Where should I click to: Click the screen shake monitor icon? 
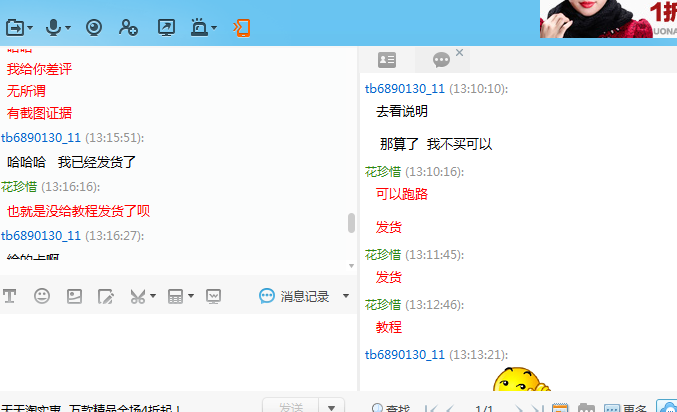213,296
